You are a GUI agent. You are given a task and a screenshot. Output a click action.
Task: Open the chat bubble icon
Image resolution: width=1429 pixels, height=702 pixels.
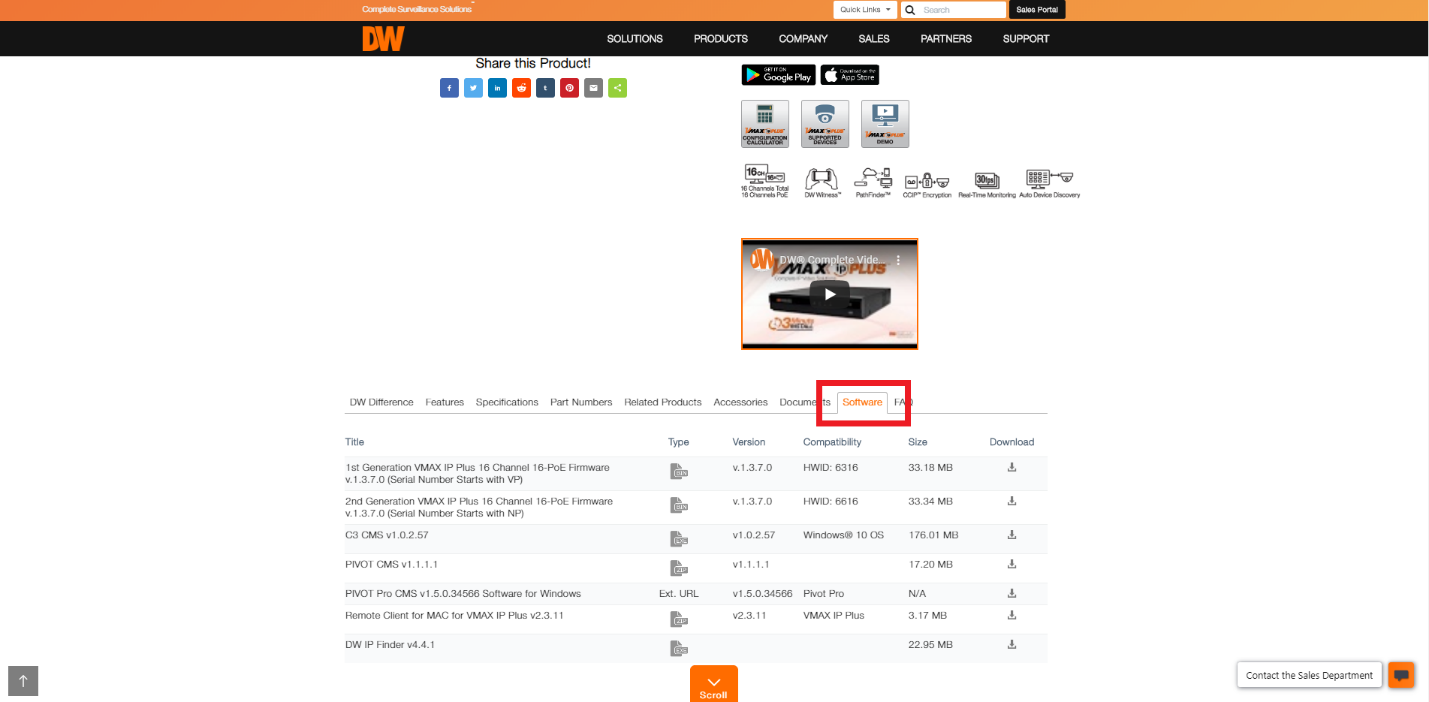(1401, 675)
